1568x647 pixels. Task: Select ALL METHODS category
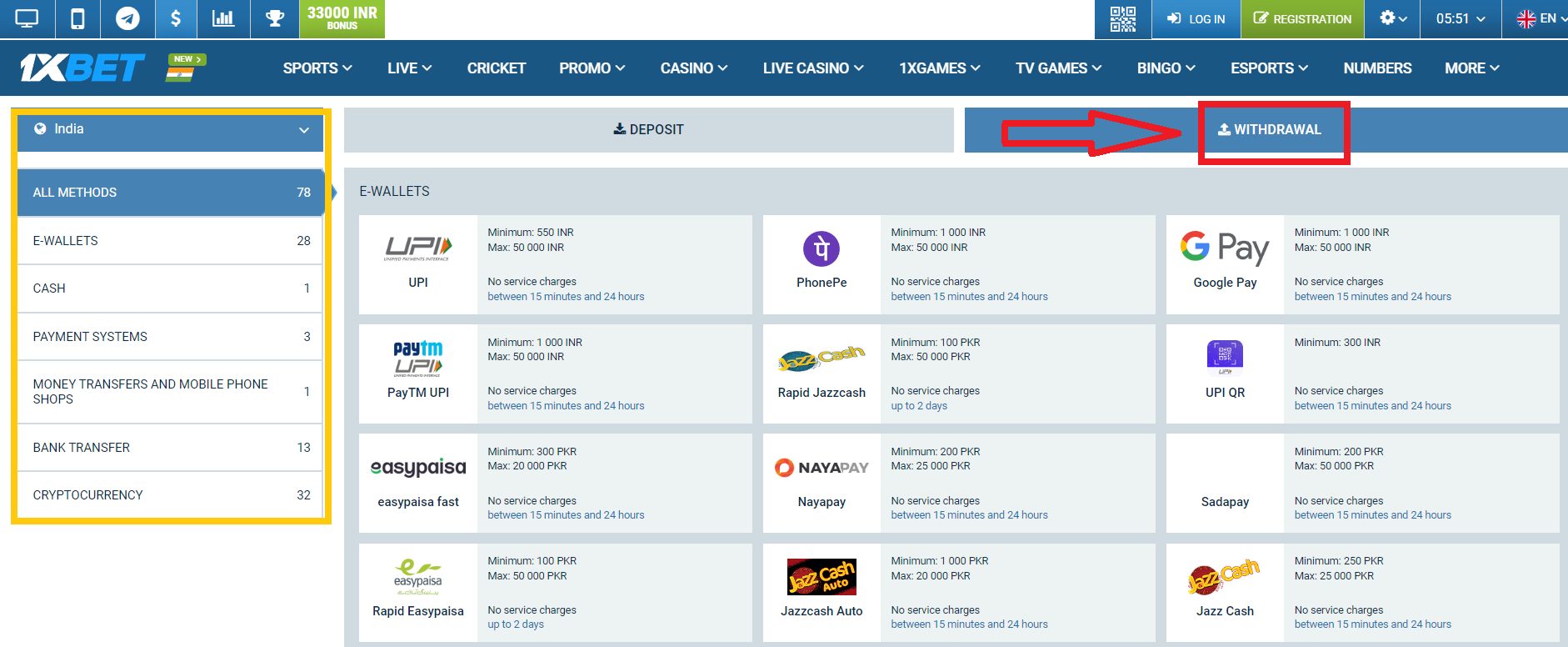coord(170,193)
